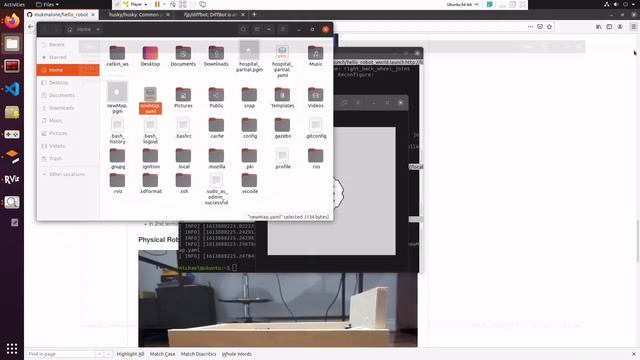Select the highlighted newMap.yaml file
Image resolution: width=640 pixels, height=360 pixels.
pyautogui.click(x=150, y=100)
